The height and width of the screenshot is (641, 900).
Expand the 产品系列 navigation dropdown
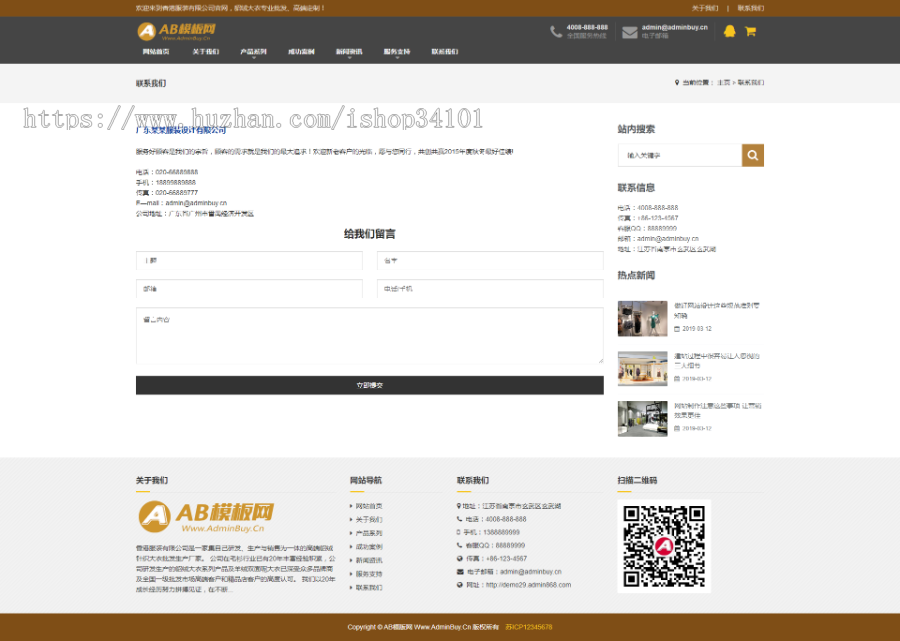pos(253,51)
